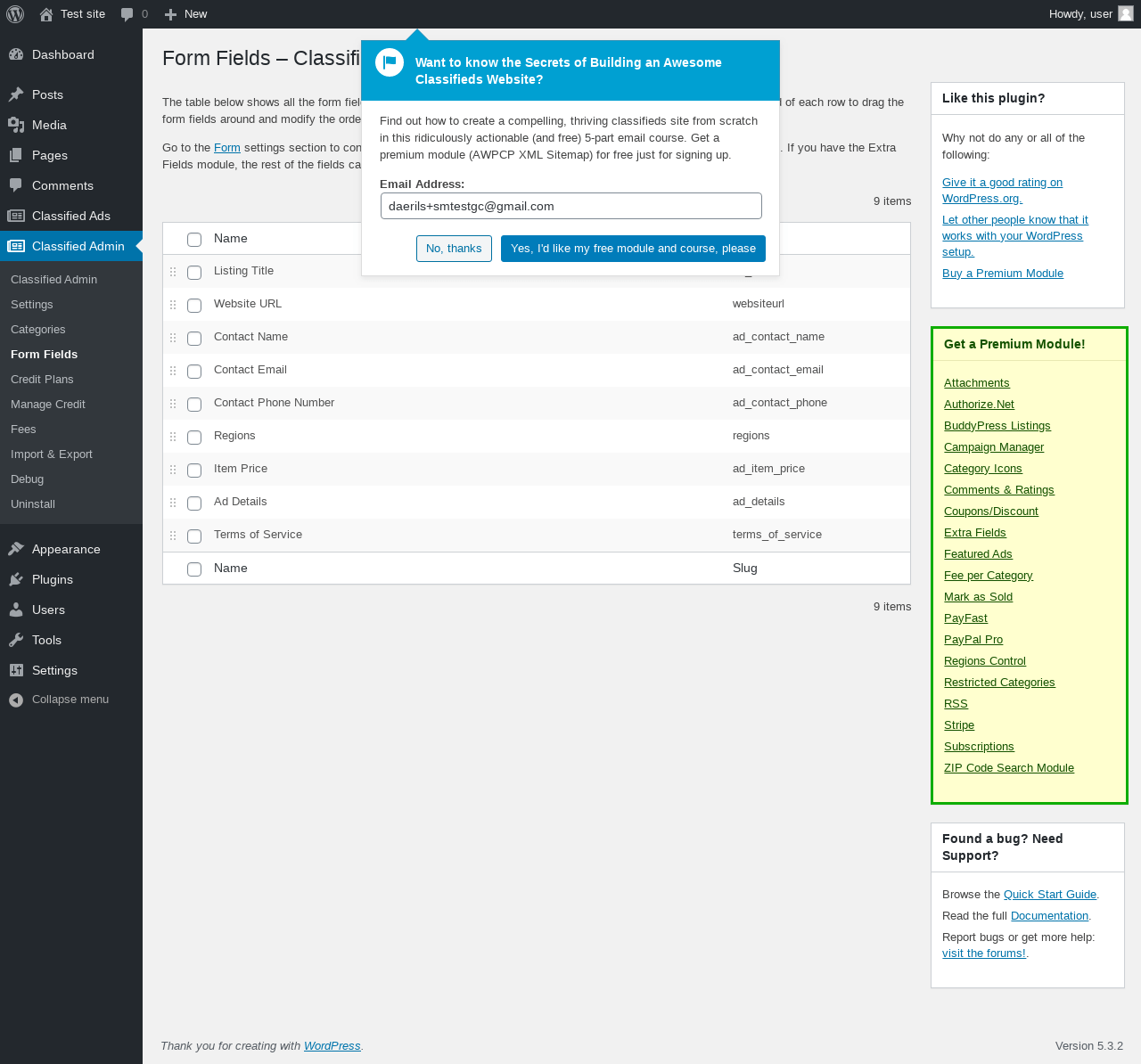
Task: Click the Tools wrench icon
Action: 16,640
